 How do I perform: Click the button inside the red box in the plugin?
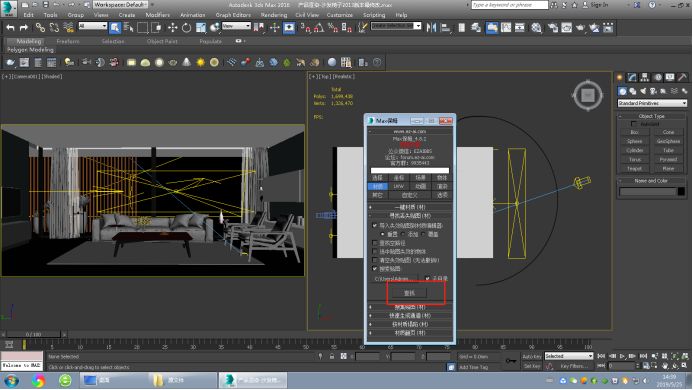click(409, 293)
